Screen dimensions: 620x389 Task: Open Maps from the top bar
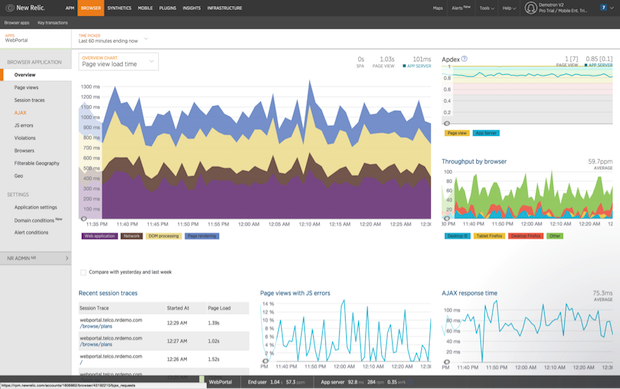(x=438, y=8)
